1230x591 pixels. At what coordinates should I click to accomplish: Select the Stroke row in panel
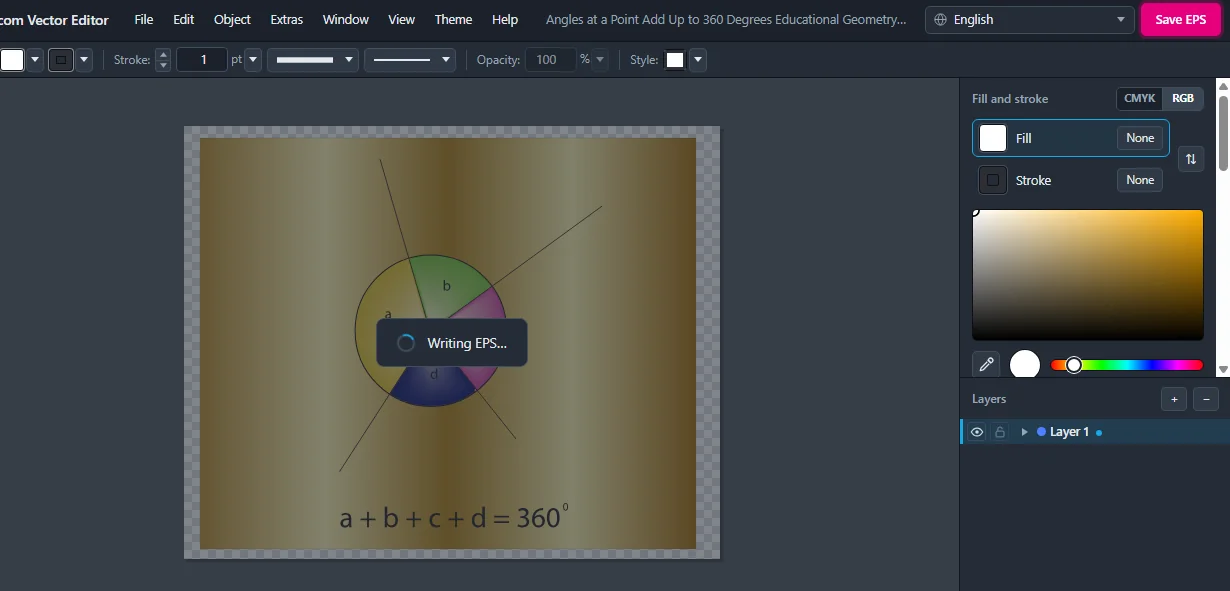tap(1071, 180)
